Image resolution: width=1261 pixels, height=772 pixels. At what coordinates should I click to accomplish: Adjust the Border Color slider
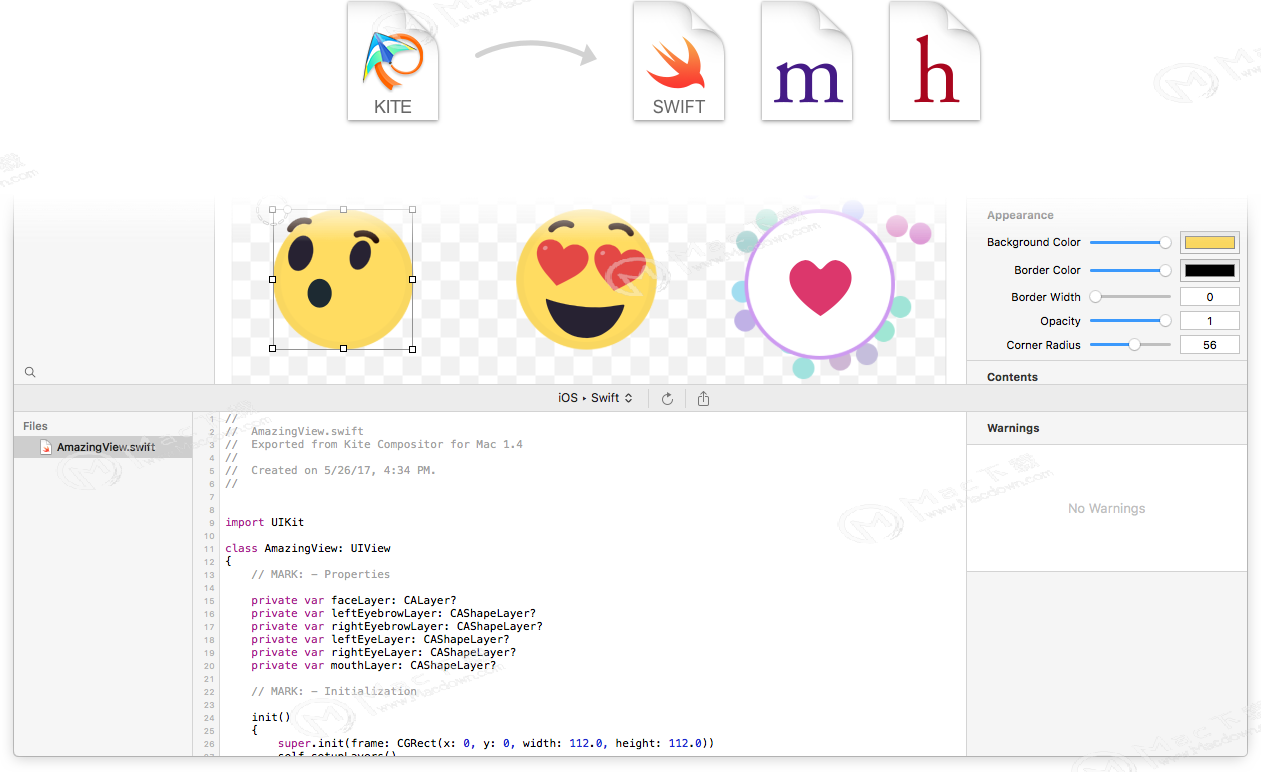point(1130,270)
